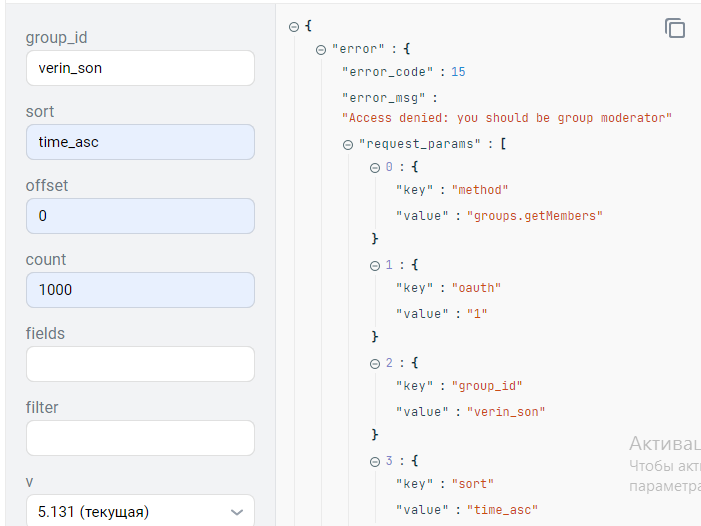Click the offset input showing 0
The image size is (701, 526).
[140, 216]
